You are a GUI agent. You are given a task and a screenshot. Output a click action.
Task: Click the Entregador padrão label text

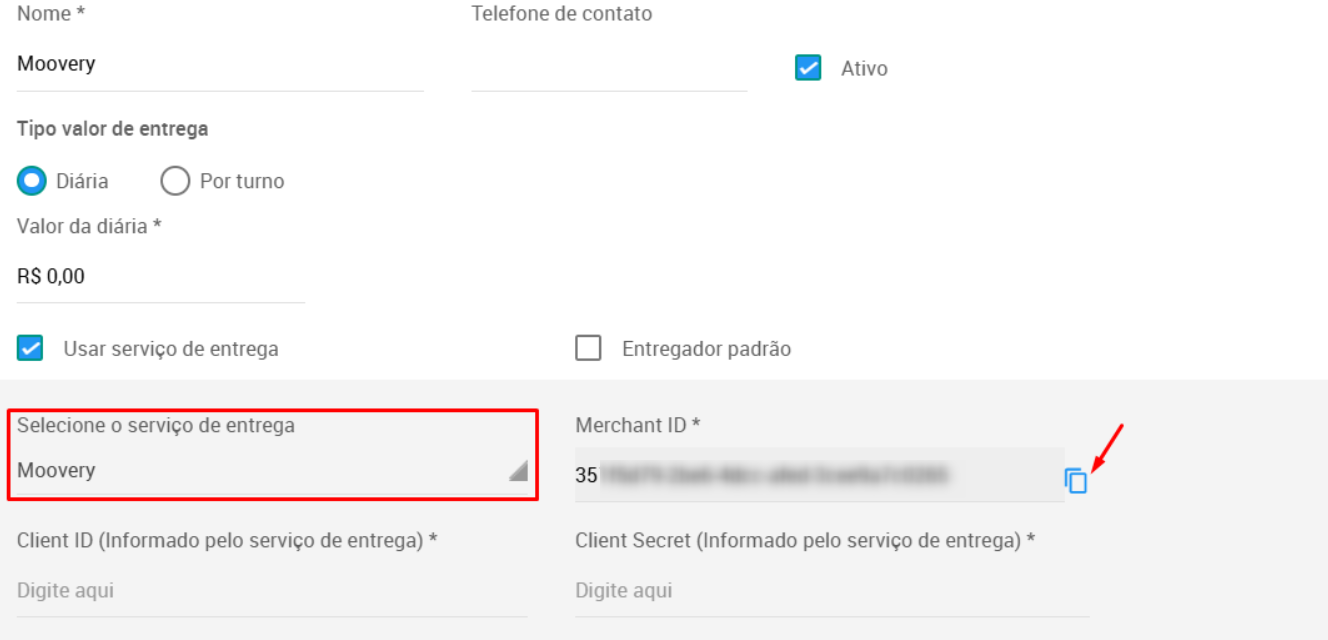point(706,349)
